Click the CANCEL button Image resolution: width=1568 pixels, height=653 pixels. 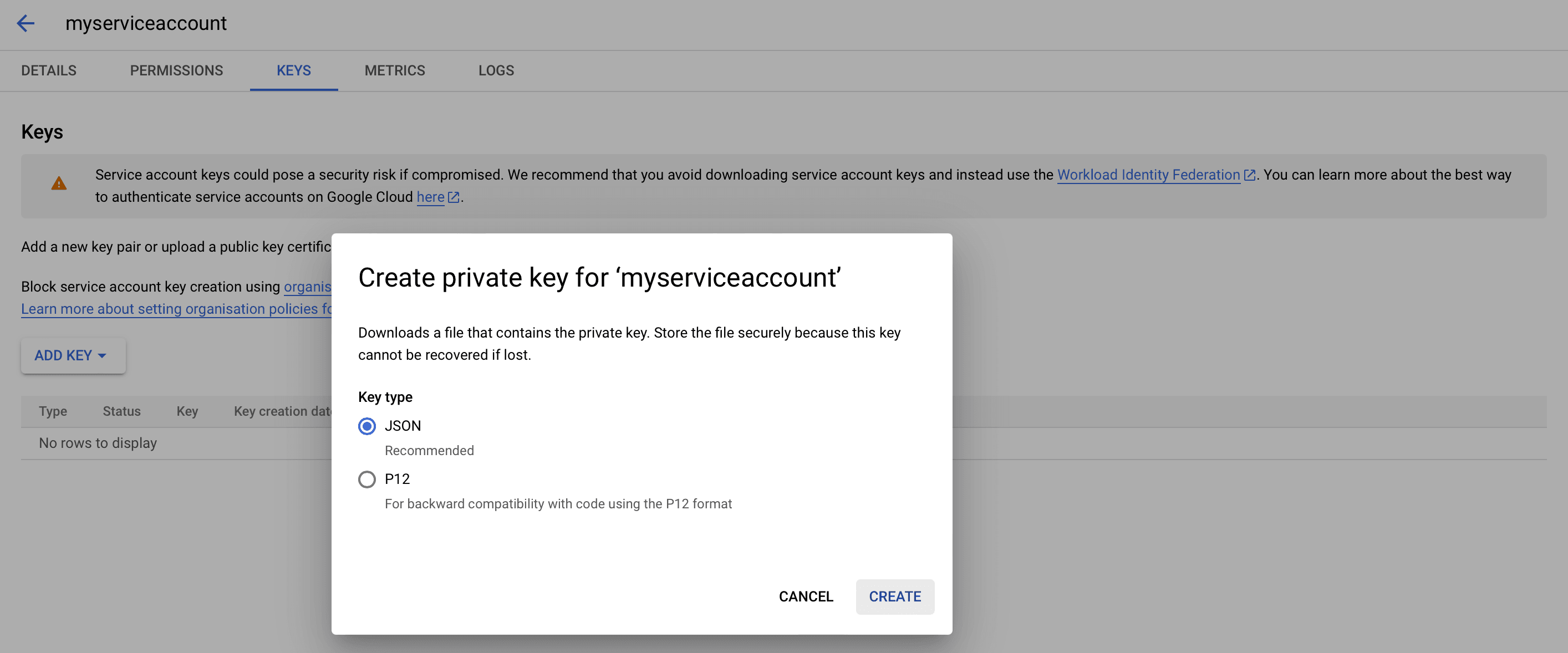click(x=806, y=596)
